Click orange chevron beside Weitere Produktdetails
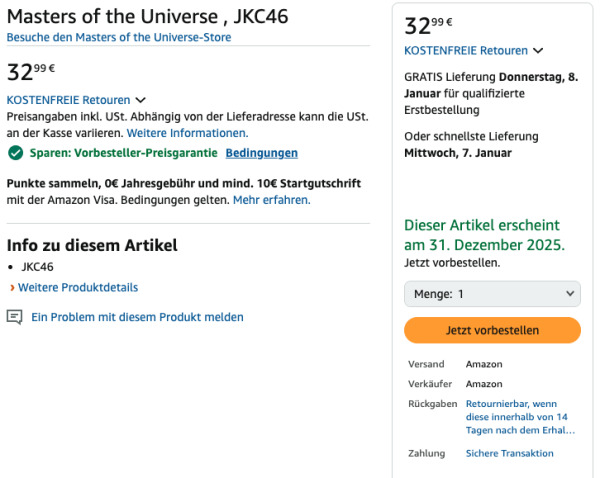600x478 pixels. 11,288
